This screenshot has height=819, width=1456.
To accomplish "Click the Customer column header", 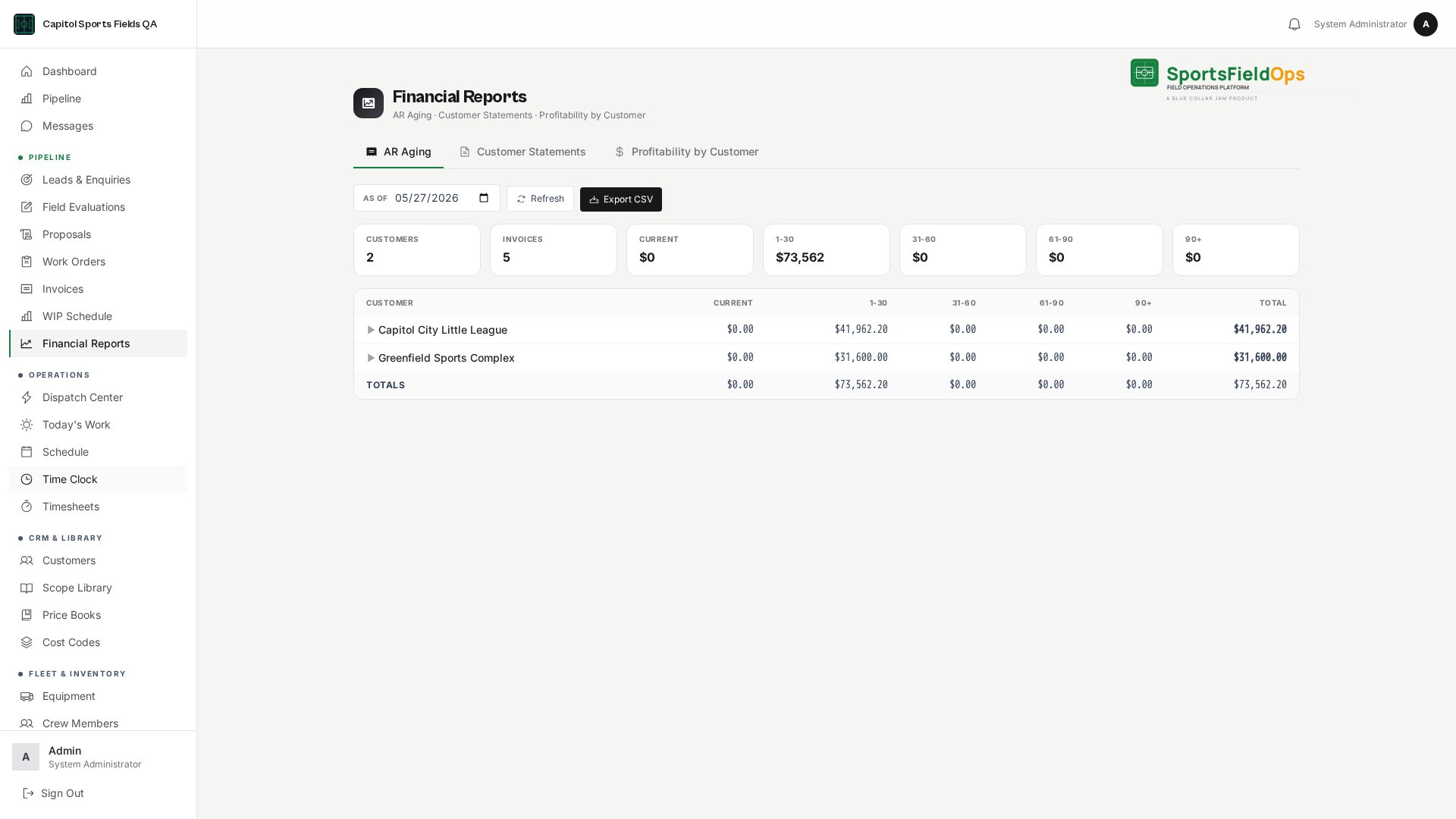I will click(390, 303).
